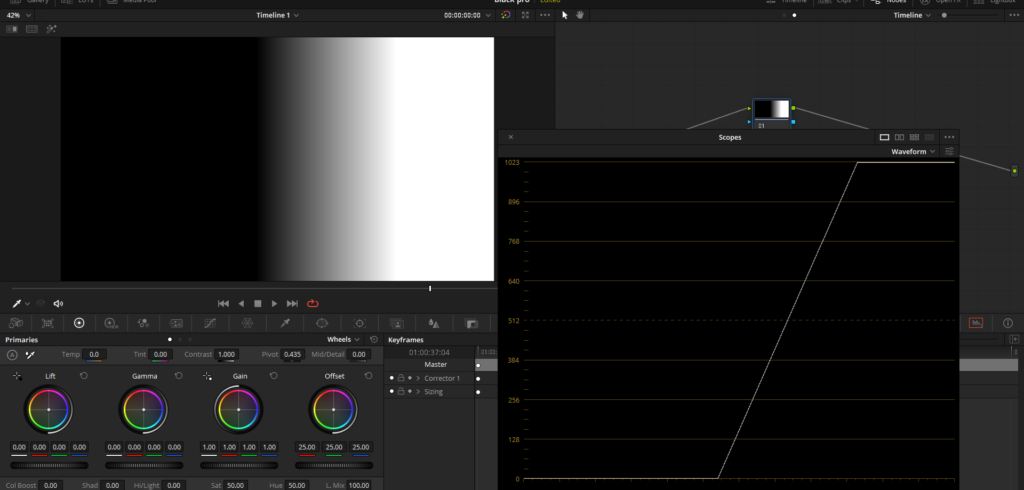Click the Scopes palette icon highlighted red
This screenshot has width=1024, height=490.
(976, 323)
